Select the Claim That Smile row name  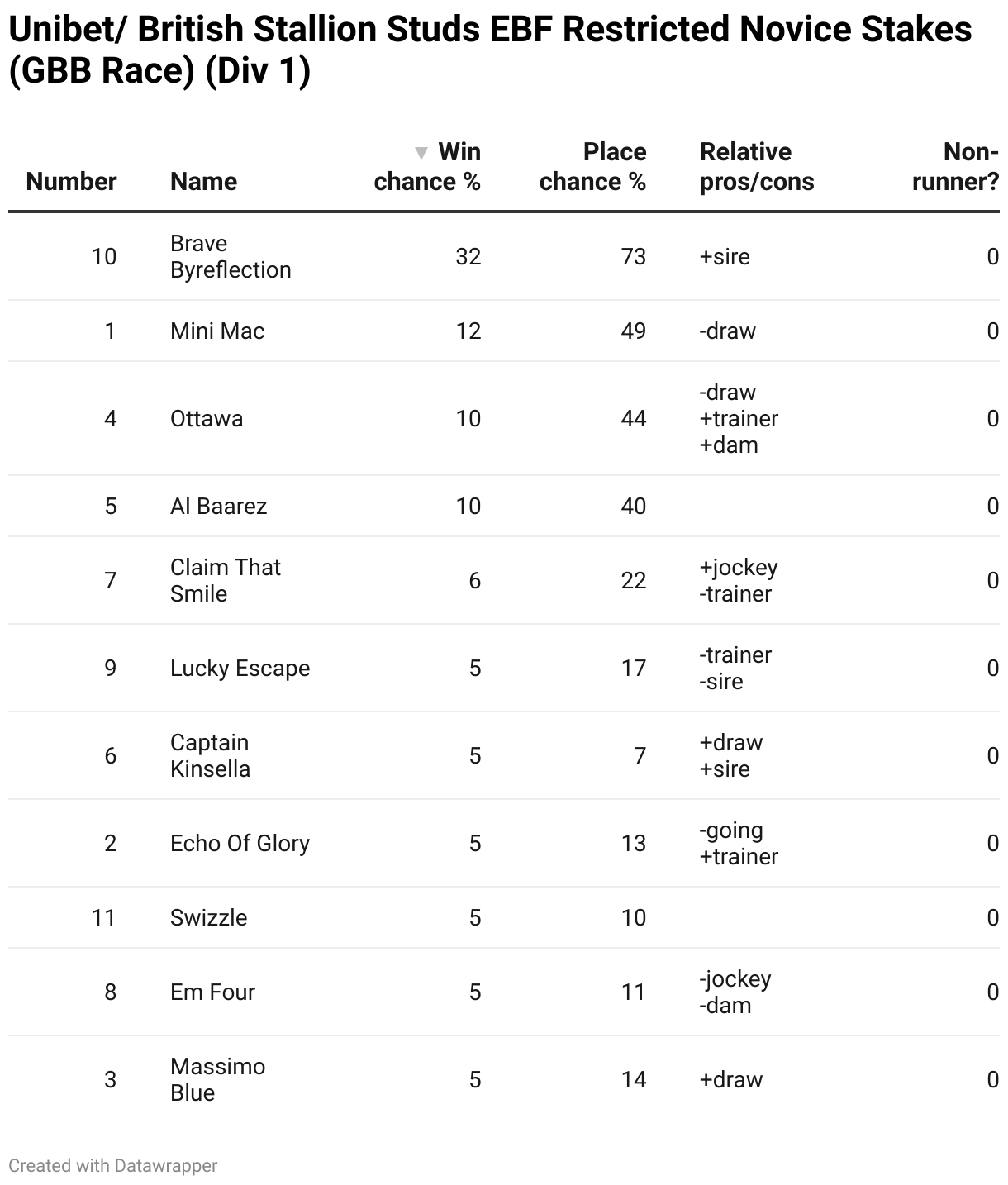[226, 581]
